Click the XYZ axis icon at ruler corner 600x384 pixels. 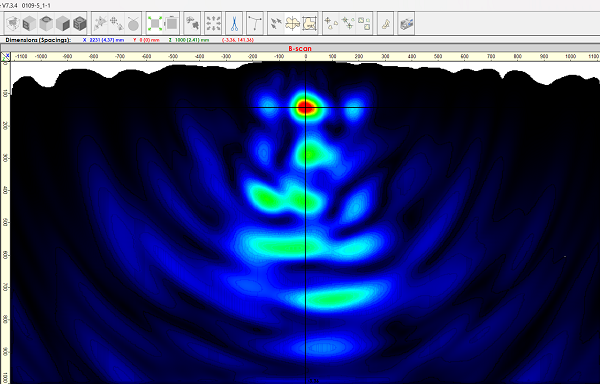5,57
